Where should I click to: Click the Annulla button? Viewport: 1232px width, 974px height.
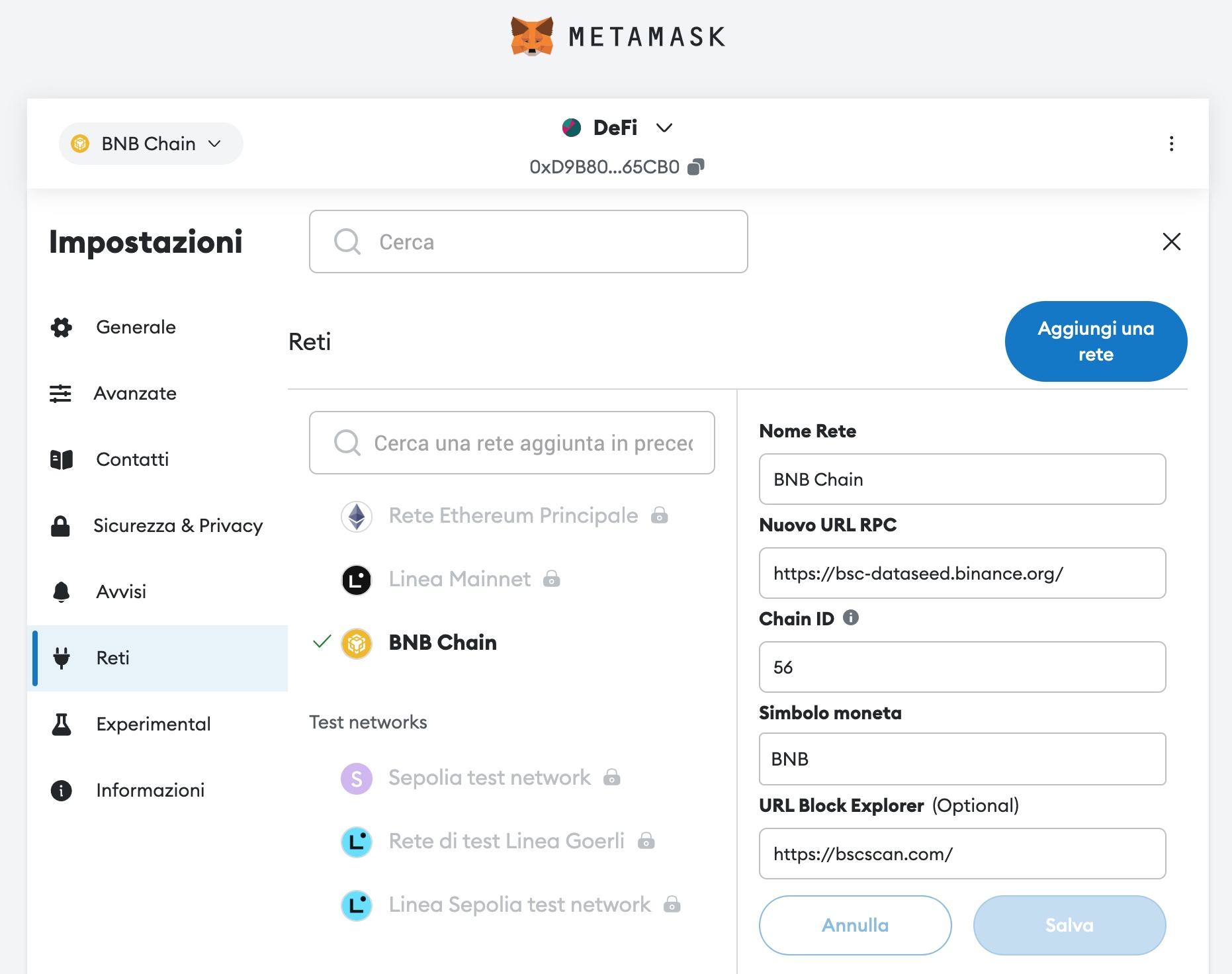coord(855,925)
